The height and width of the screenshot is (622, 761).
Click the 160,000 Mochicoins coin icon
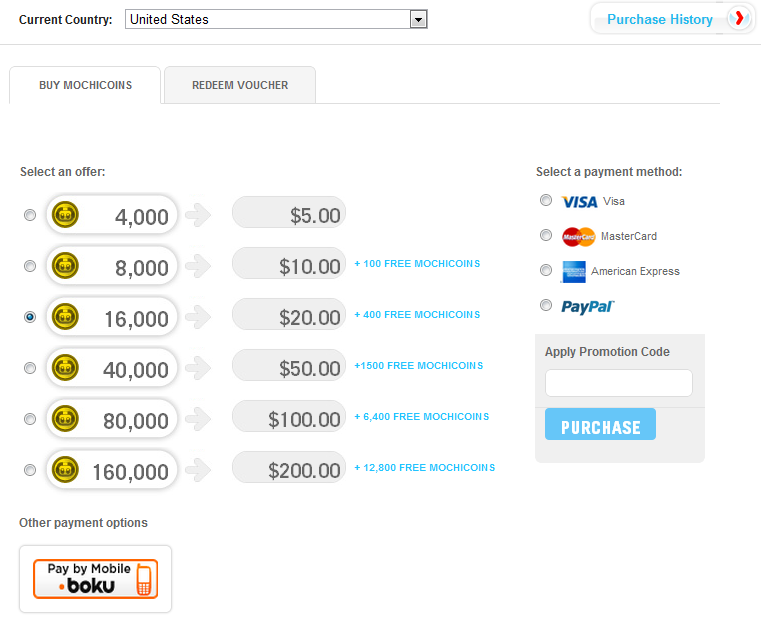click(66, 469)
